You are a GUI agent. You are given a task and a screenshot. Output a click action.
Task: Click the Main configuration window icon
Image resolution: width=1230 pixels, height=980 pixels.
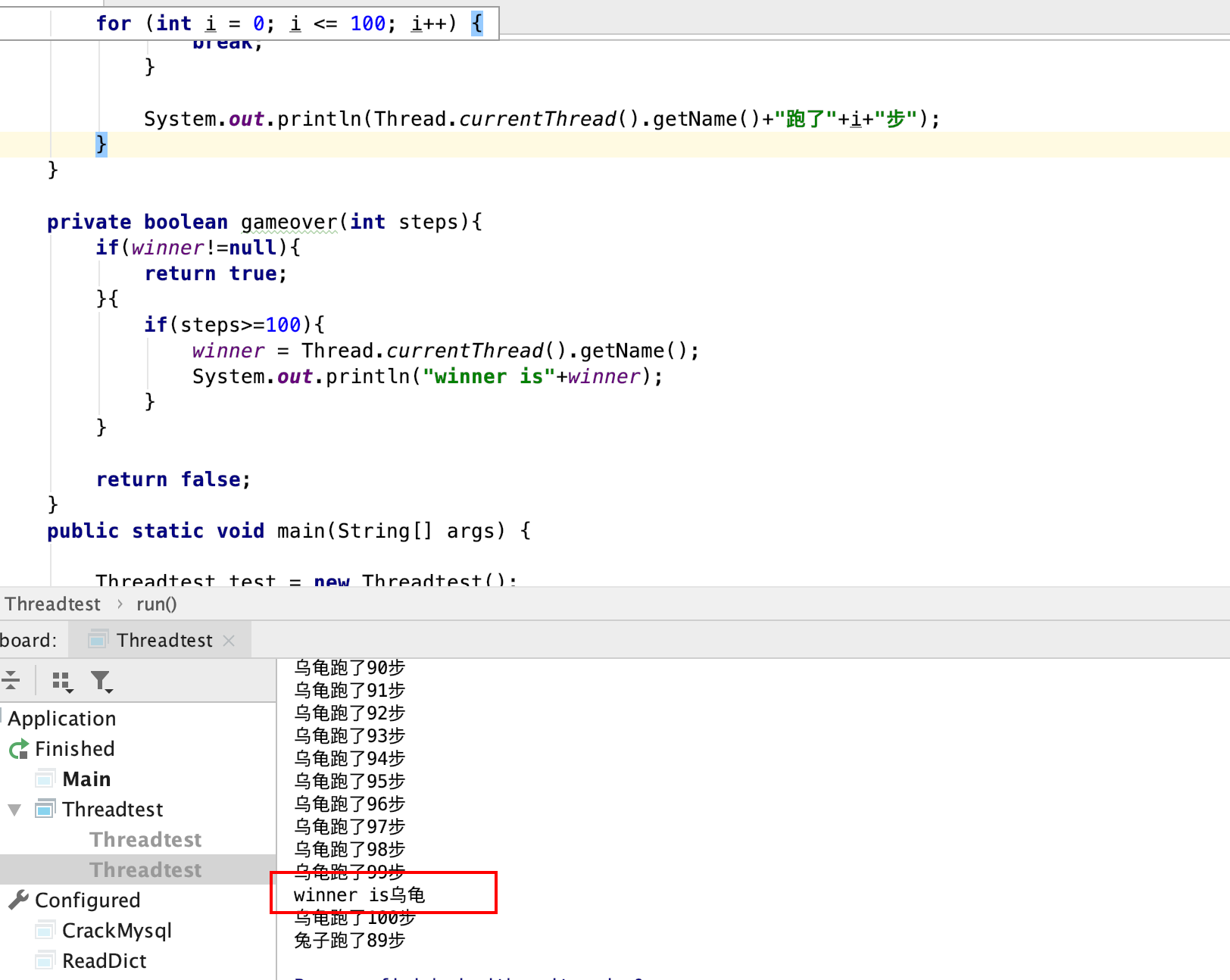[x=45, y=779]
